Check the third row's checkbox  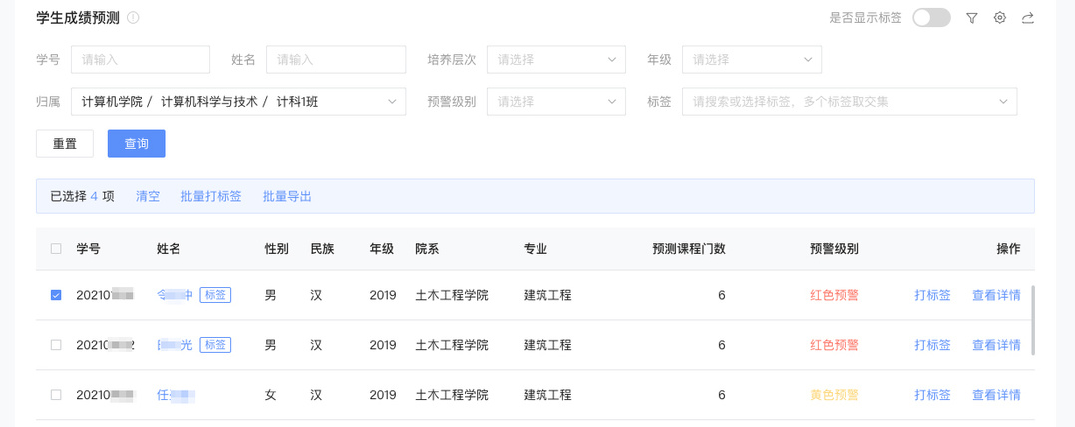coord(56,395)
